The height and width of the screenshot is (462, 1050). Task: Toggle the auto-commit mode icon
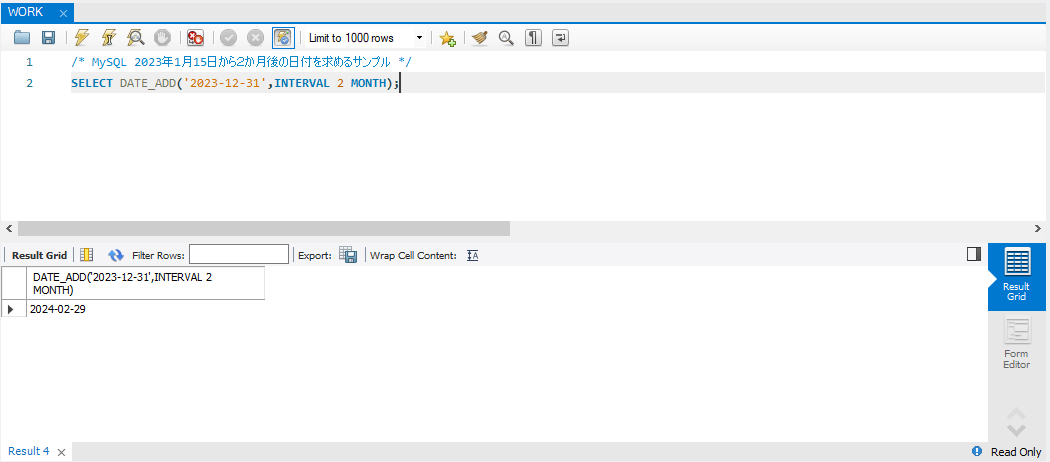283,38
